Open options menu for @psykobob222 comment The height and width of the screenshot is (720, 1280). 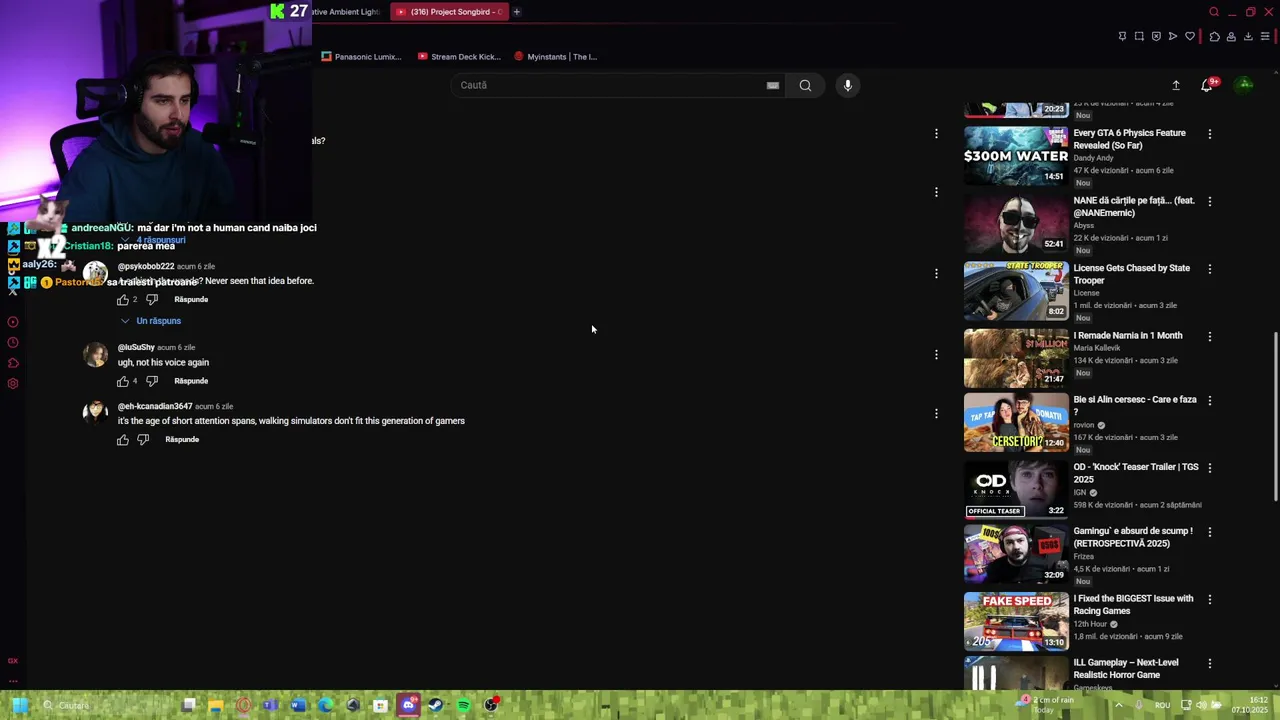pyautogui.click(x=936, y=273)
